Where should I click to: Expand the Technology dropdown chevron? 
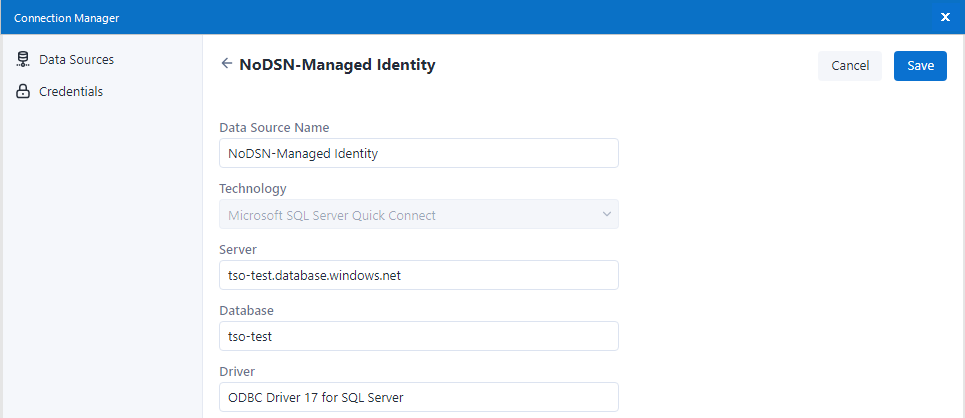605,214
